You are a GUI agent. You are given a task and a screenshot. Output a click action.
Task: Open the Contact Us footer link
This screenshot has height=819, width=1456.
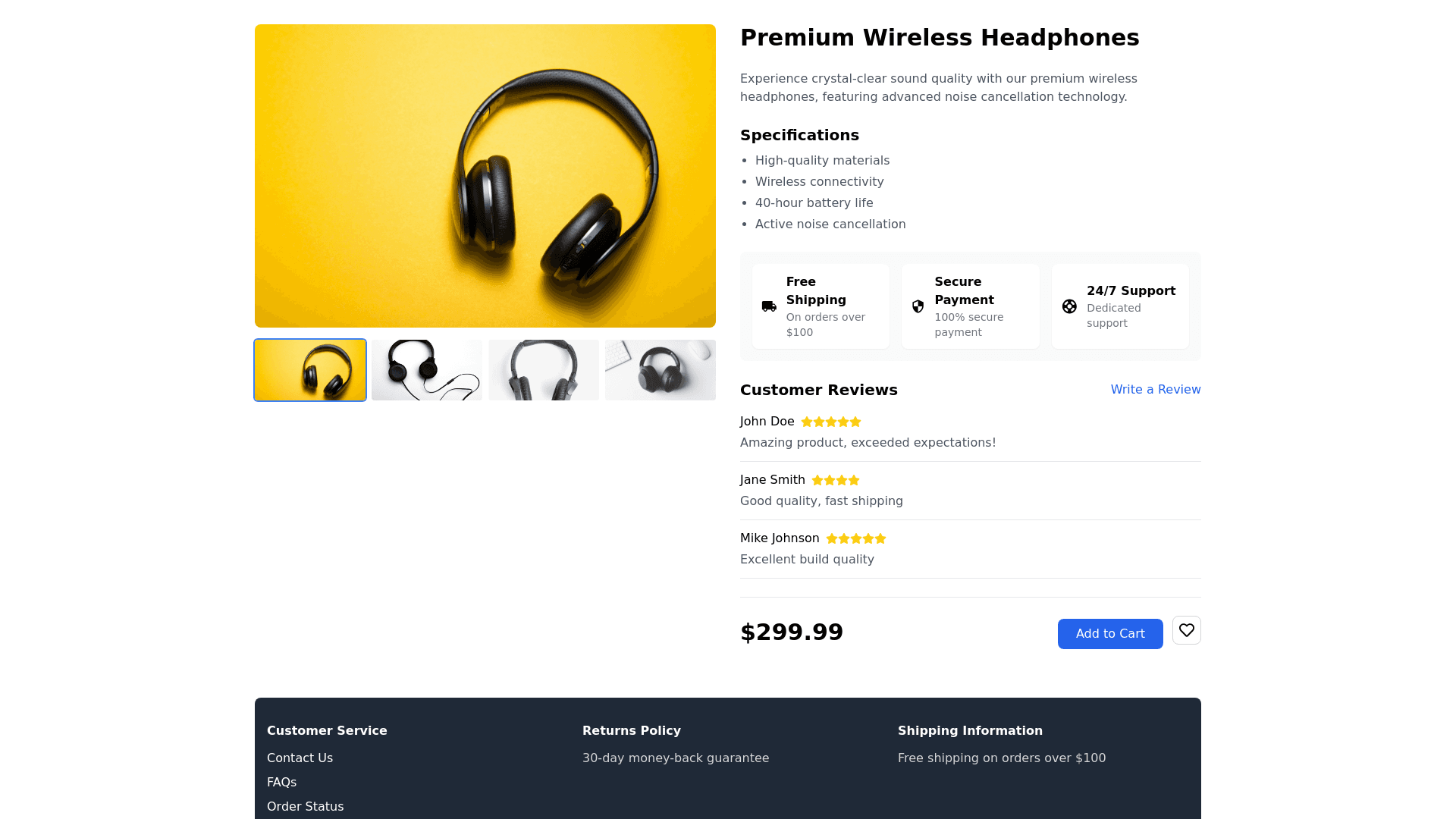click(300, 758)
